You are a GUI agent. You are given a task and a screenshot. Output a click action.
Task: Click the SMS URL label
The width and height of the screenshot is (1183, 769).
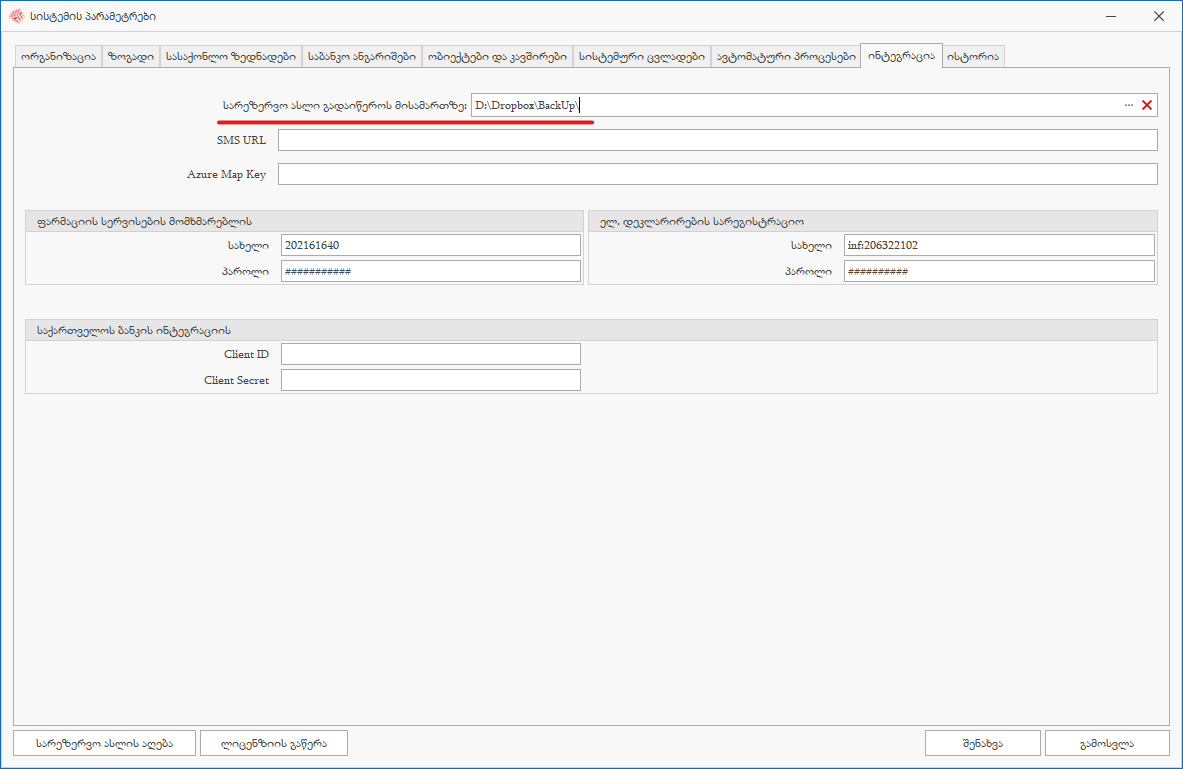241,140
